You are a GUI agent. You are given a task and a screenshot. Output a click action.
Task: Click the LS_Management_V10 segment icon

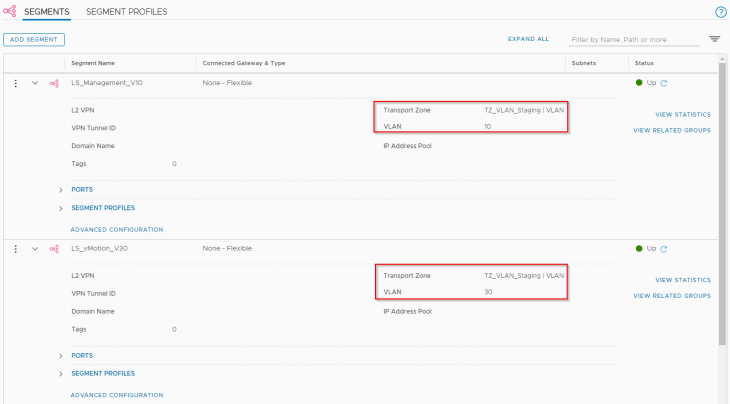tap(54, 83)
